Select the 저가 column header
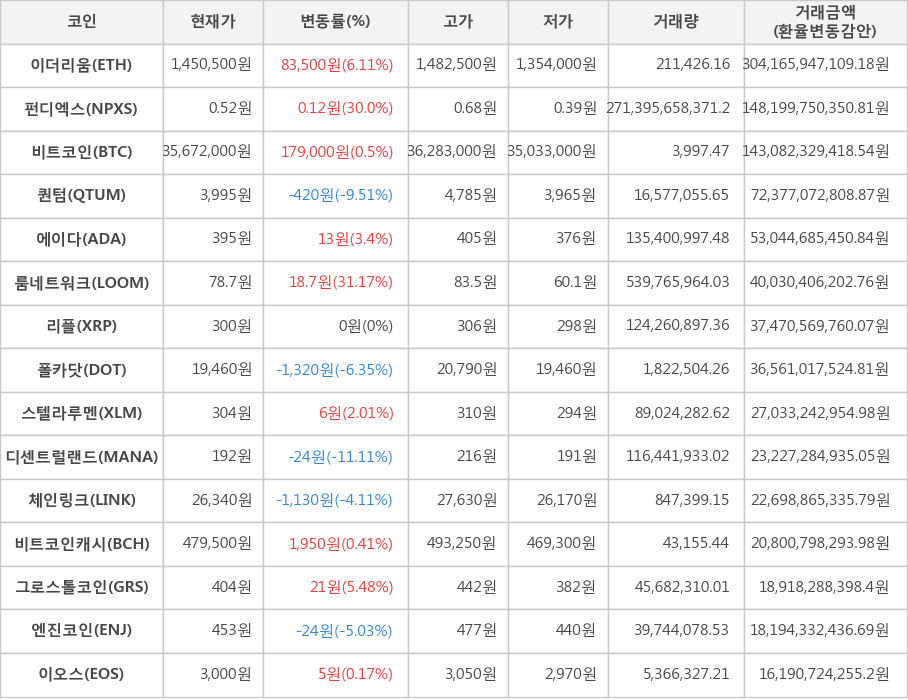Screen dimensions: 908x700 pos(558,22)
